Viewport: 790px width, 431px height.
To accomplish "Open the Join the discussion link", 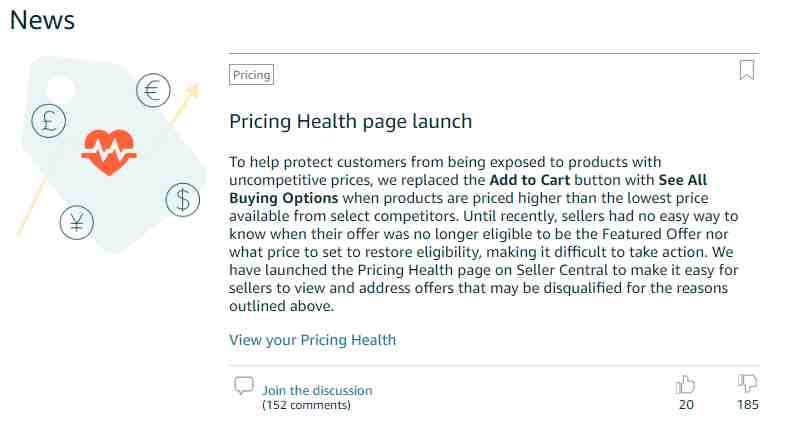I will coord(317,390).
